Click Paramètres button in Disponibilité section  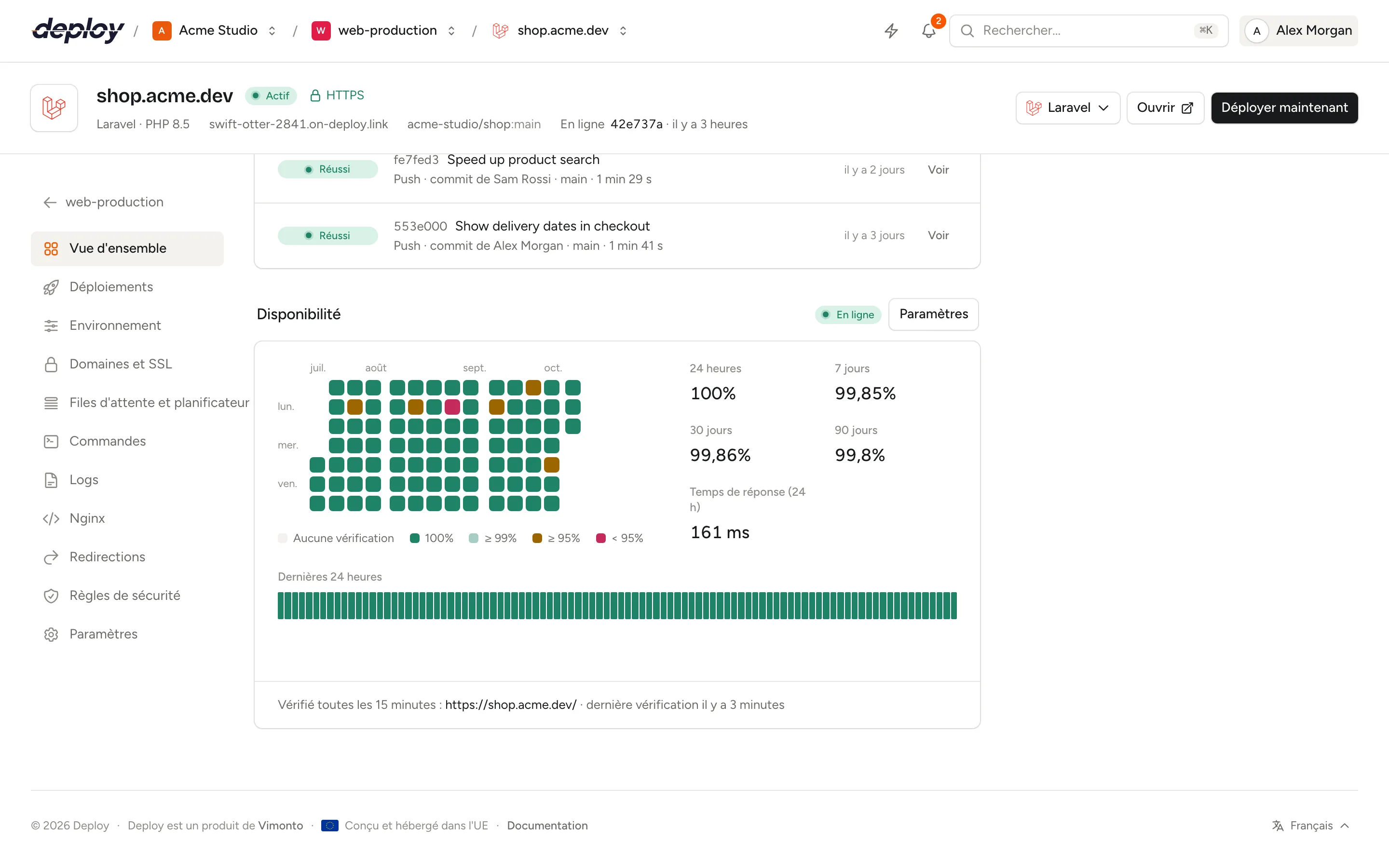point(933,314)
